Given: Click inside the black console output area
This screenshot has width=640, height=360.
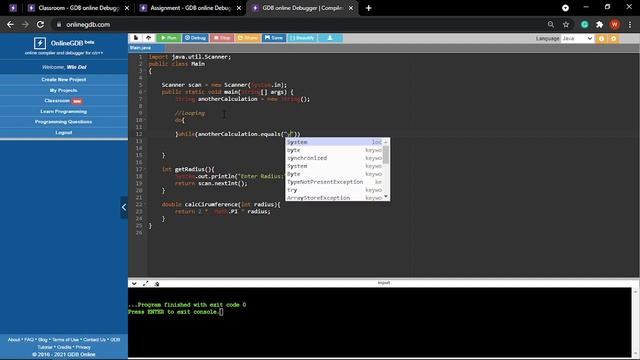Looking at the screenshot, I should (380, 322).
